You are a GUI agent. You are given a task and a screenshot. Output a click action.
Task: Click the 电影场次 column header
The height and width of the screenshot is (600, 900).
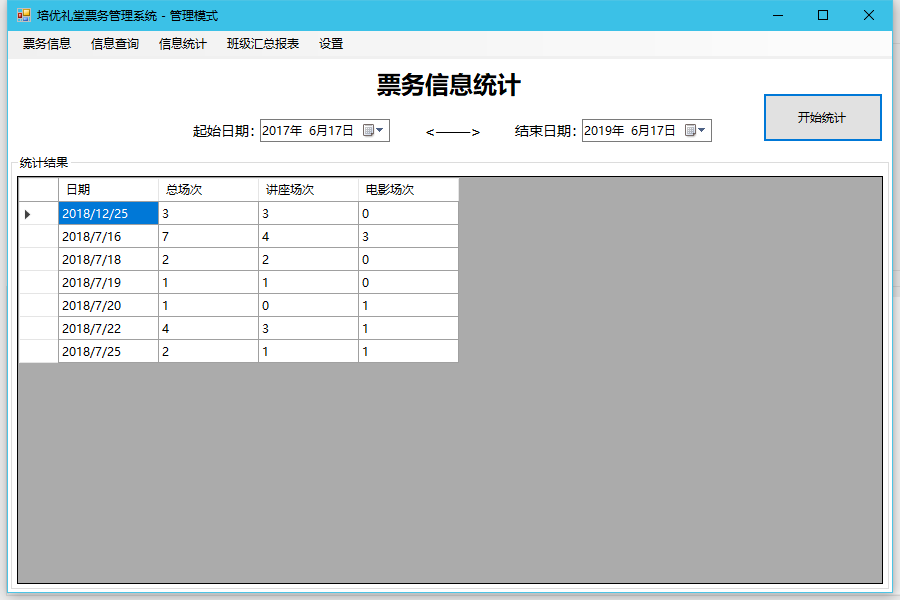click(x=408, y=190)
